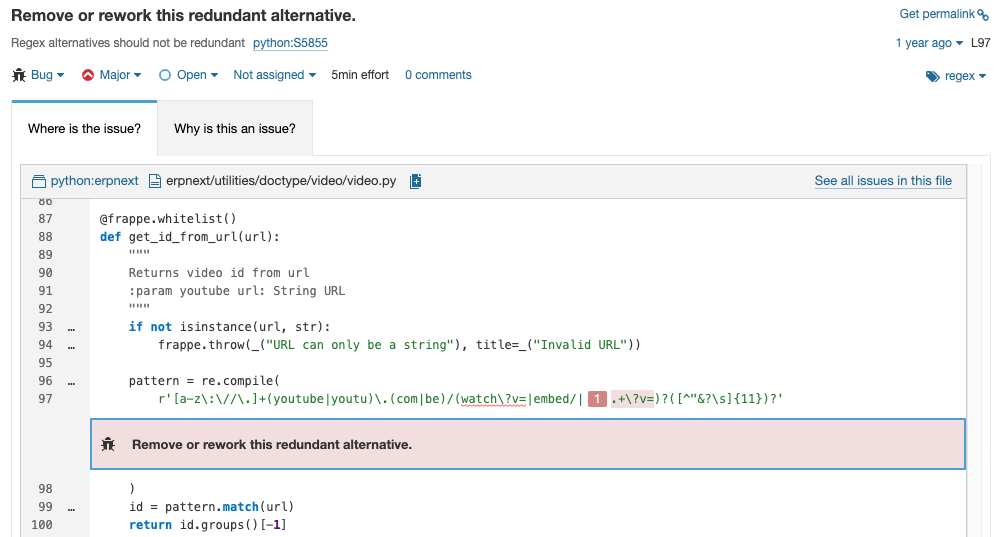Open the python:S5855 rule link

tap(290, 43)
